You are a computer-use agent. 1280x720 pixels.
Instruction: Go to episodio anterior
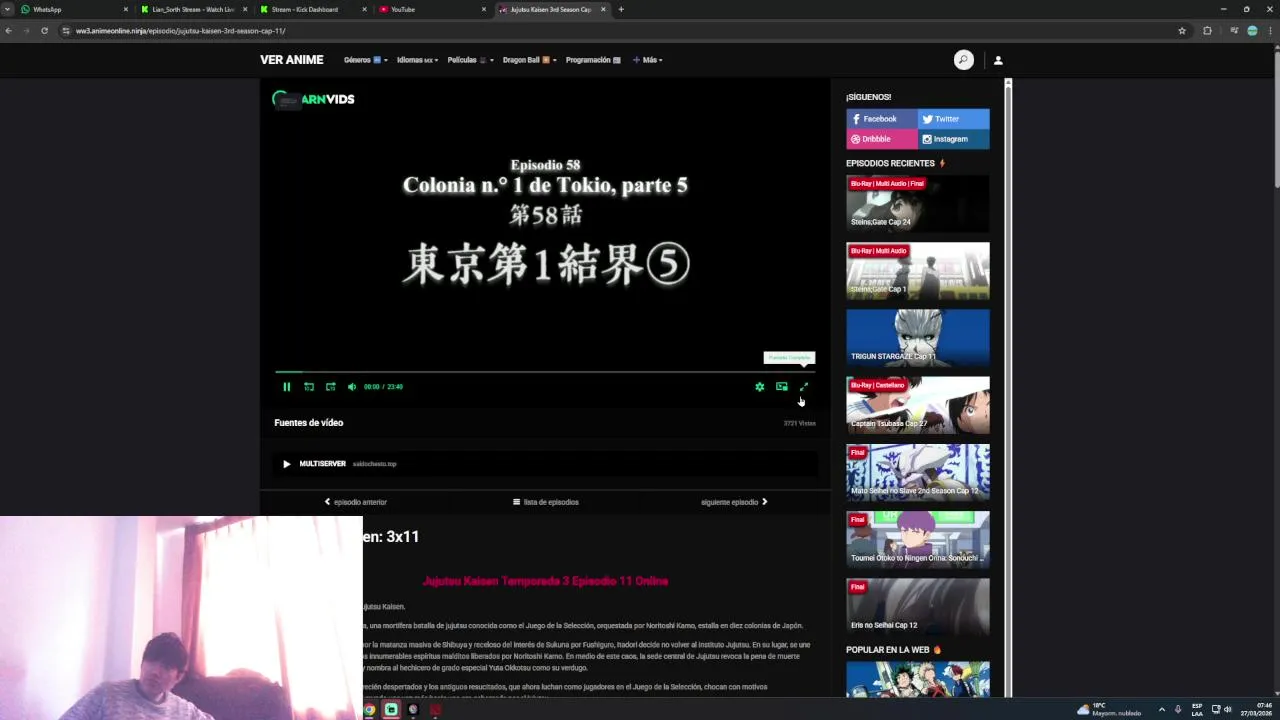[355, 502]
